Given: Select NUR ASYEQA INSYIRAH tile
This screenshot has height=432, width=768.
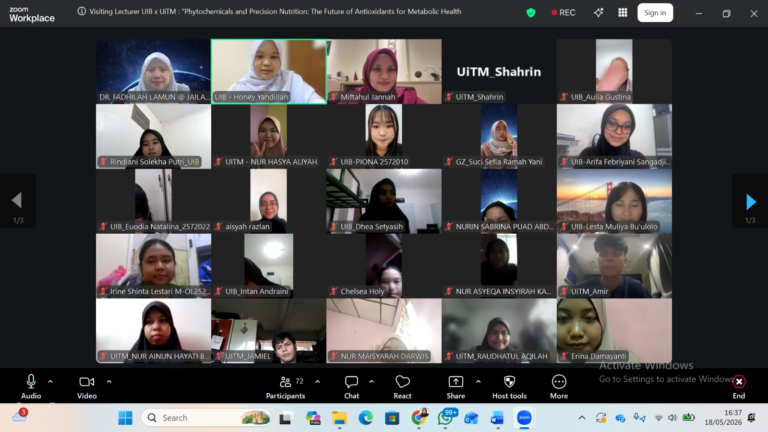Looking at the screenshot, I should point(499,265).
